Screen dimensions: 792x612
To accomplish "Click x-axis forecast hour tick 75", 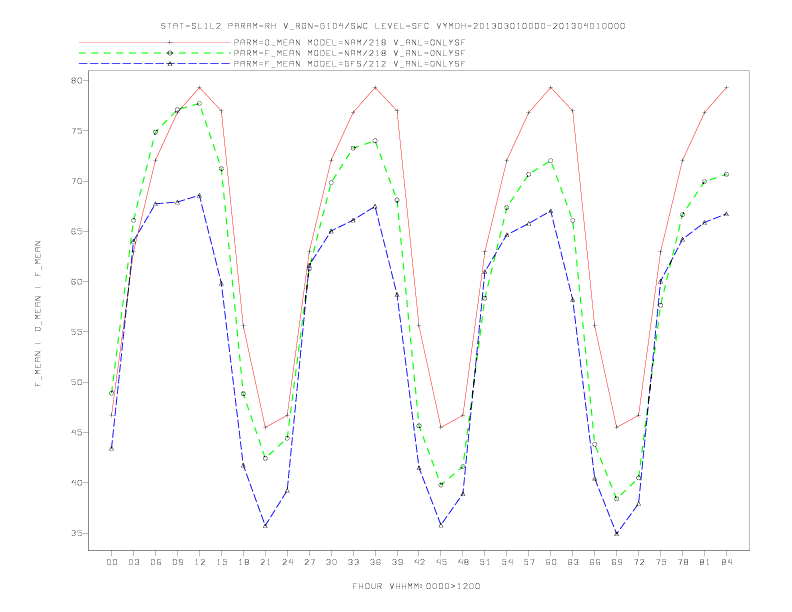I will 661,562.
